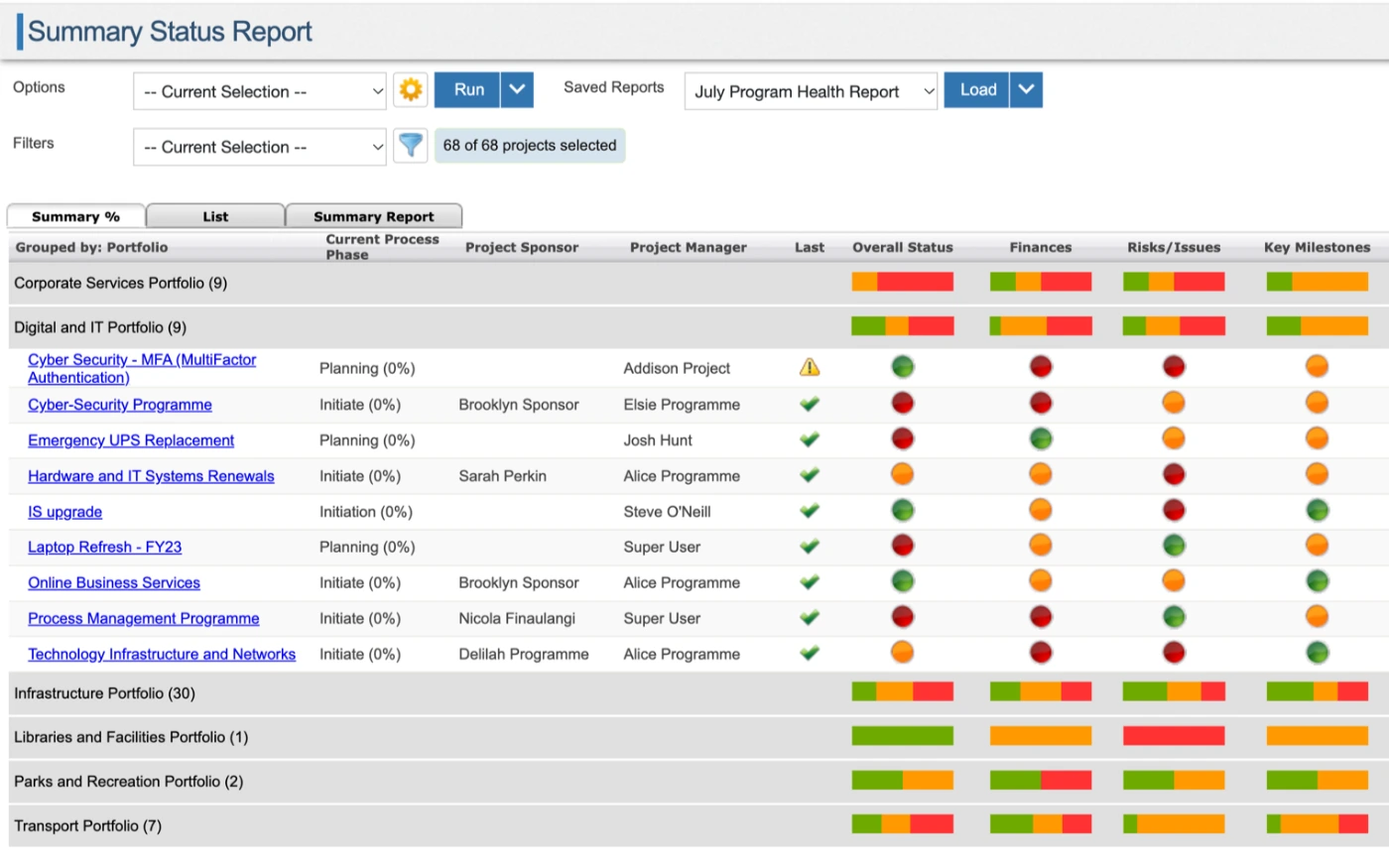Open the Laptop Refresh - FY23 link
Screen dimensions: 1389x868
[104, 547]
